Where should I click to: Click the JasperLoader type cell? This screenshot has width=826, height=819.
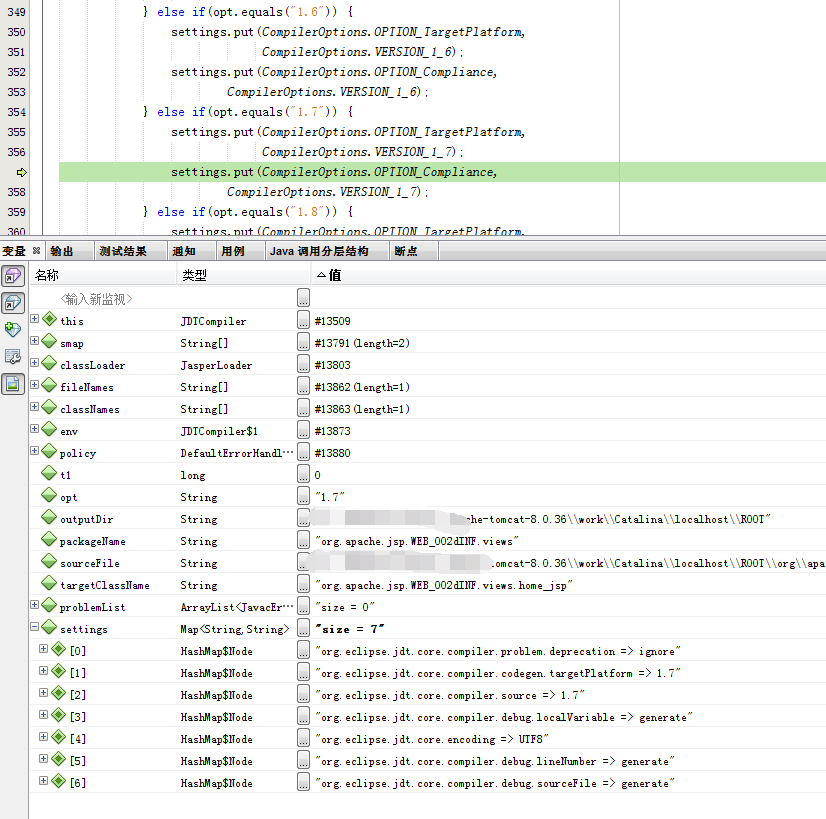coord(216,365)
